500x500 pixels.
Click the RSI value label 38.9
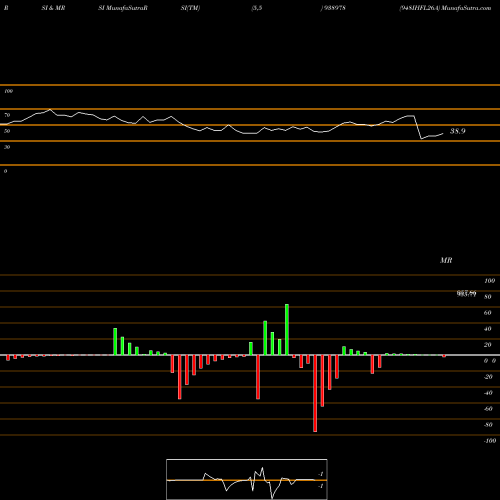457,131
